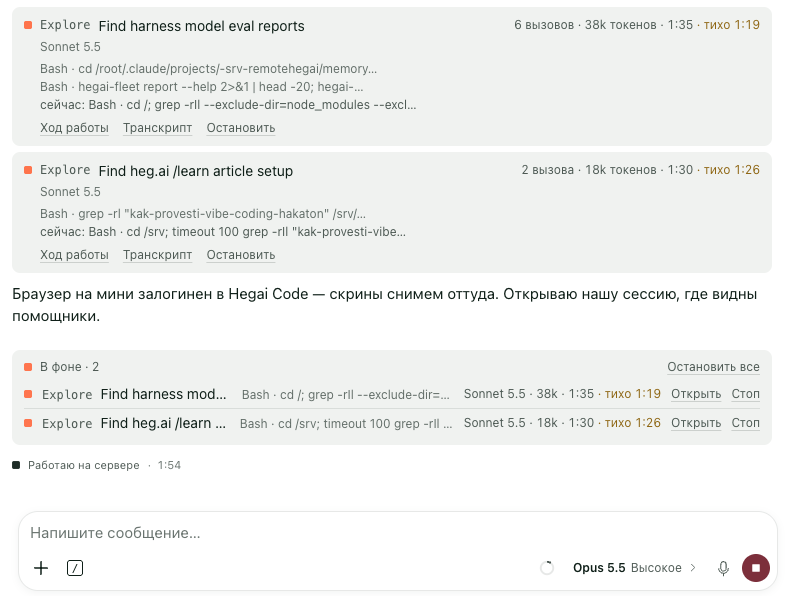Open Транскрипт for heg.ai learn article
The image size is (790, 596).
pos(157,255)
